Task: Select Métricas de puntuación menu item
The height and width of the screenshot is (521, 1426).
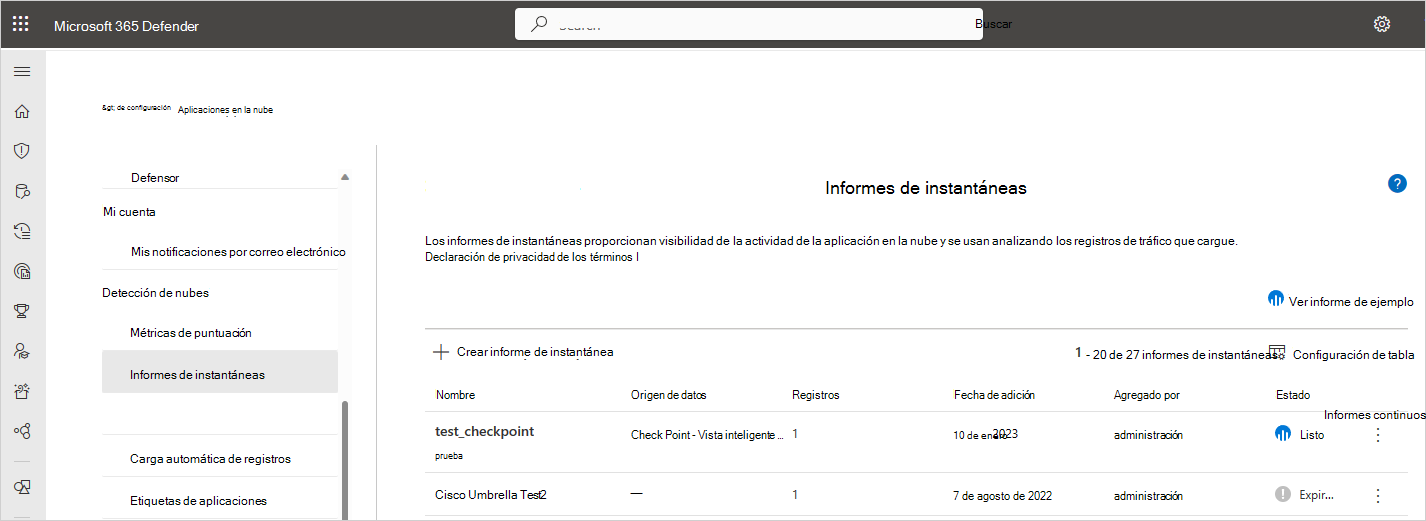Action: click(191, 332)
